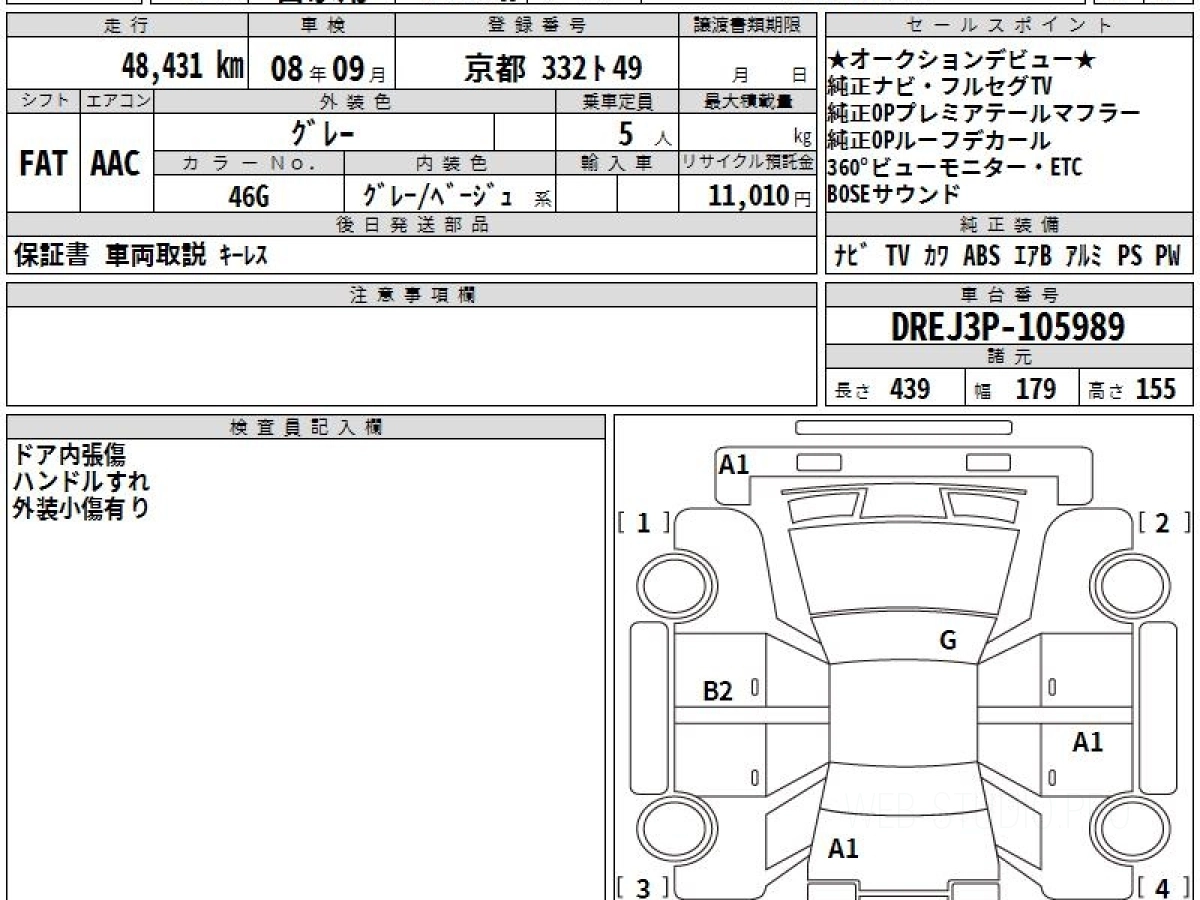This screenshot has height=900, width=1200.
Task: Click tire marker [ 4 ] in diagram
Action: point(1163,887)
